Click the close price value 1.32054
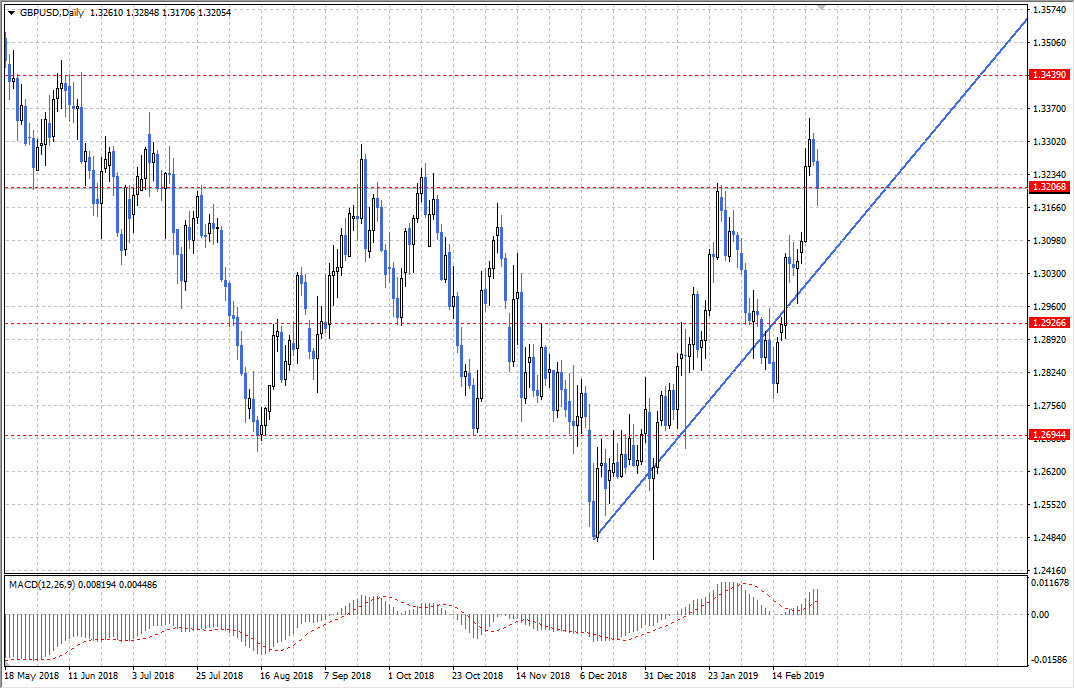 (x=214, y=13)
